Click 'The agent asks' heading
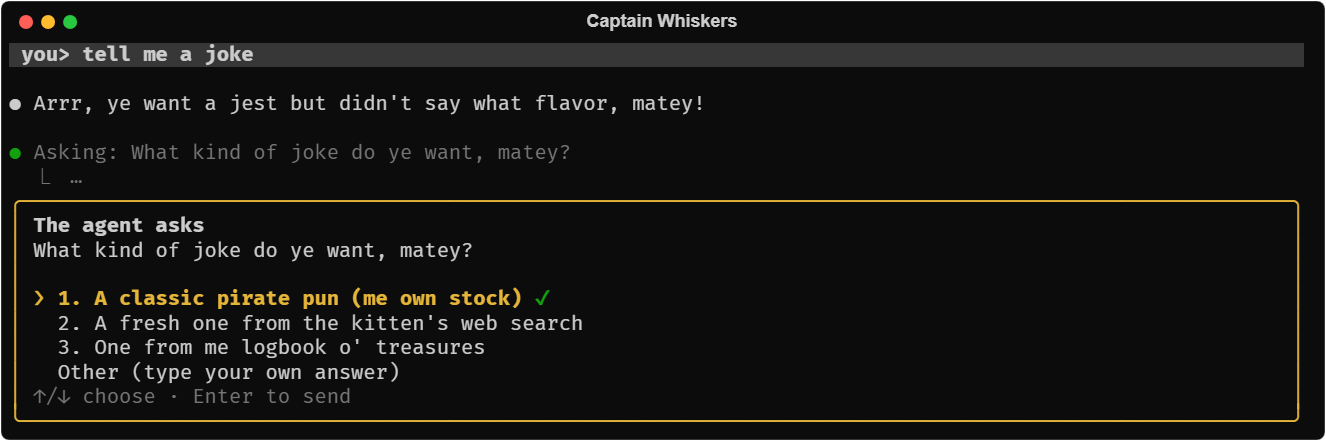 coord(119,226)
